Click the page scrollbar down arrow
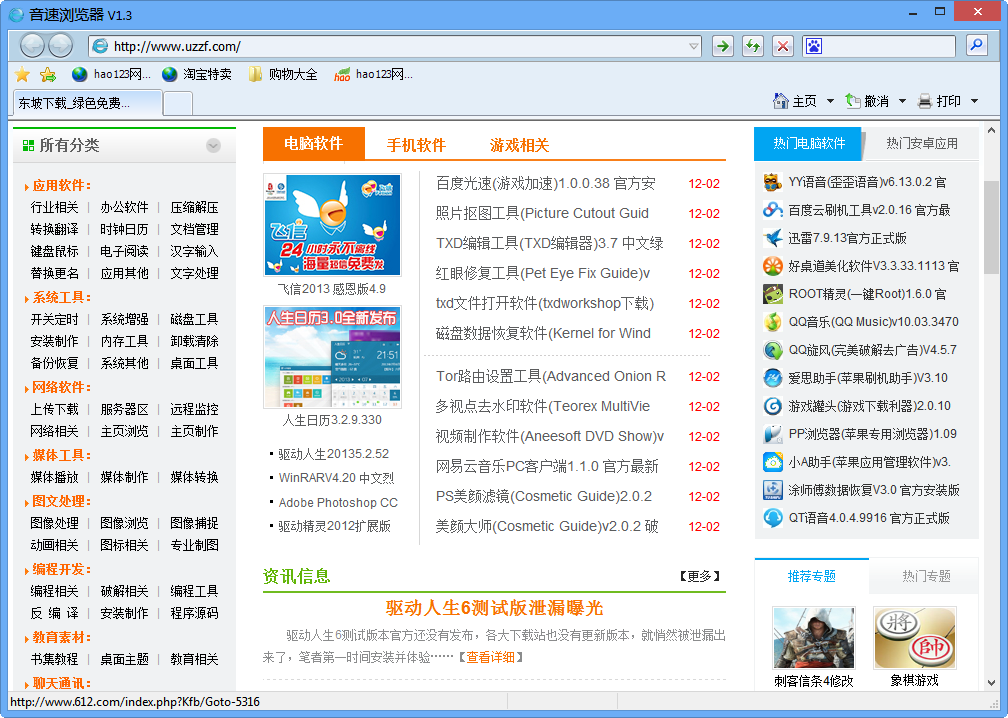This screenshot has width=1008, height=718. (991, 683)
